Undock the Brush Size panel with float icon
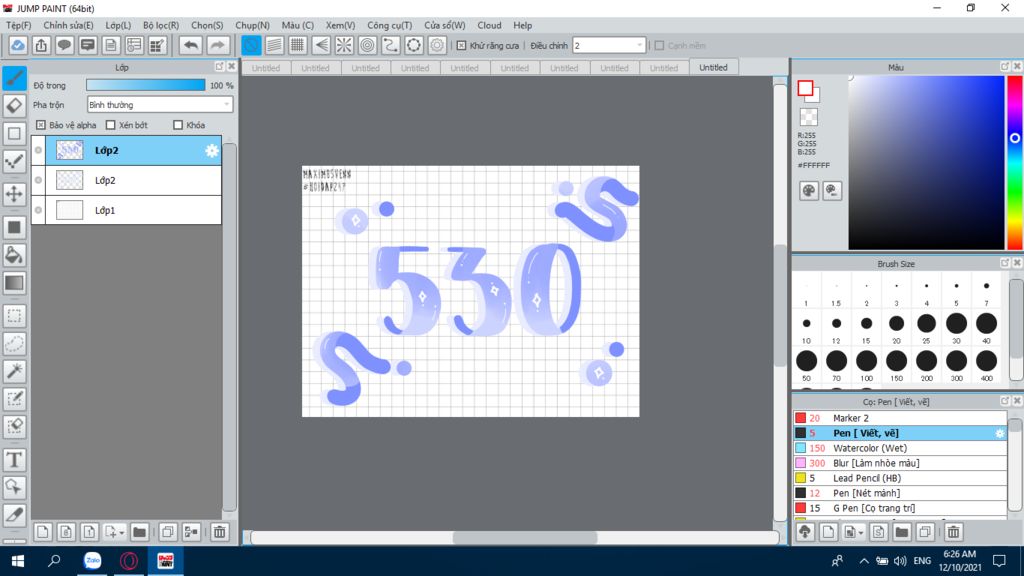1024x576 pixels. click(x=1005, y=263)
